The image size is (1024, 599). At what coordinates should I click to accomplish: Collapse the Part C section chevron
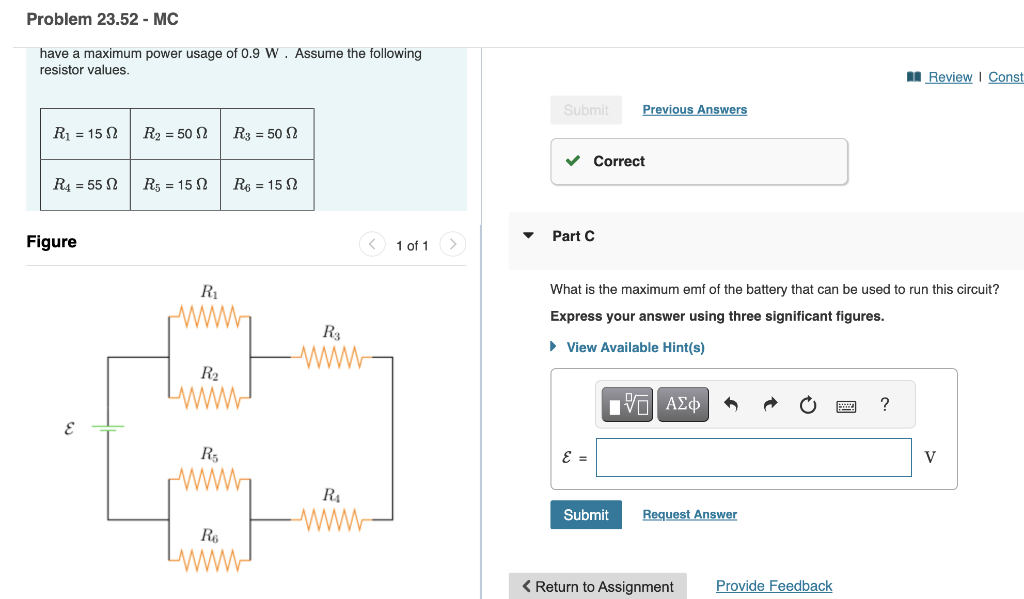coord(527,236)
